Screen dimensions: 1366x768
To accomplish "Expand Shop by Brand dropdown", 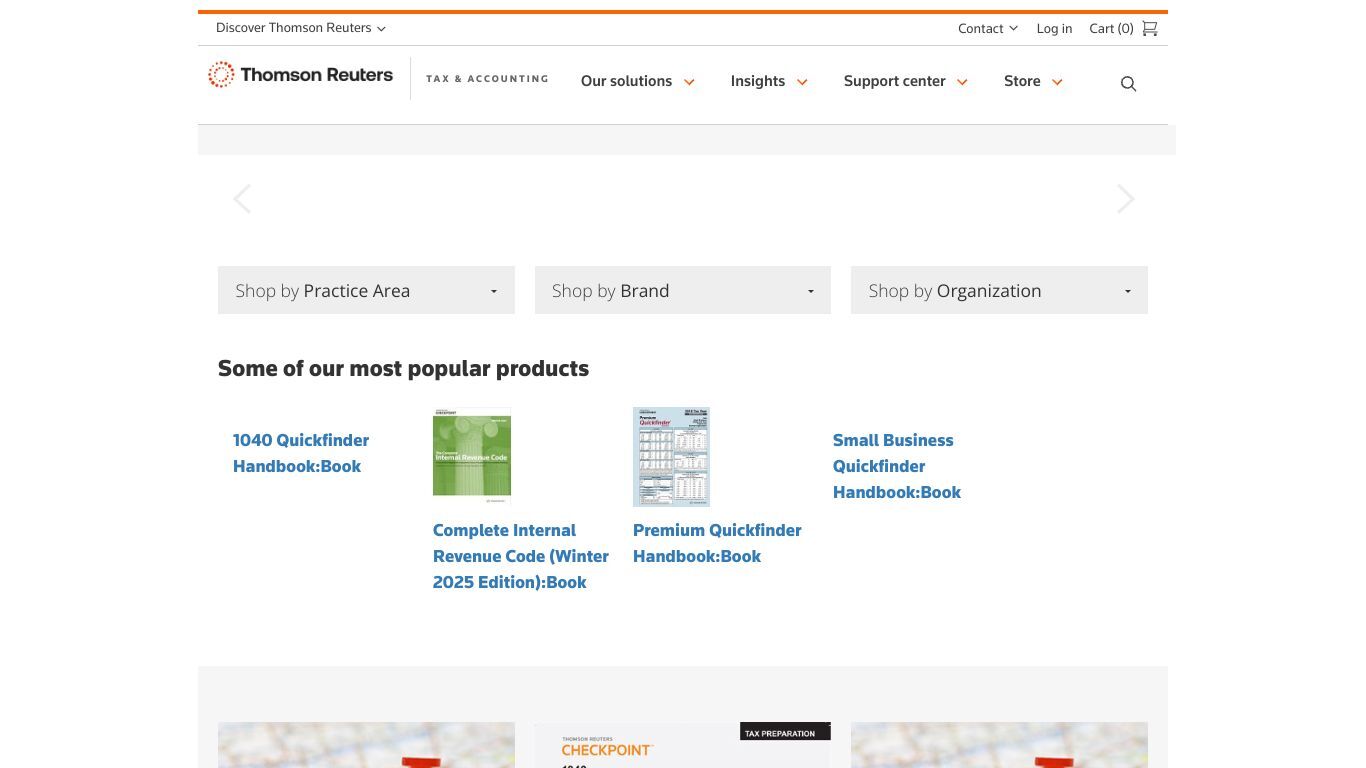I will coord(683,290).
